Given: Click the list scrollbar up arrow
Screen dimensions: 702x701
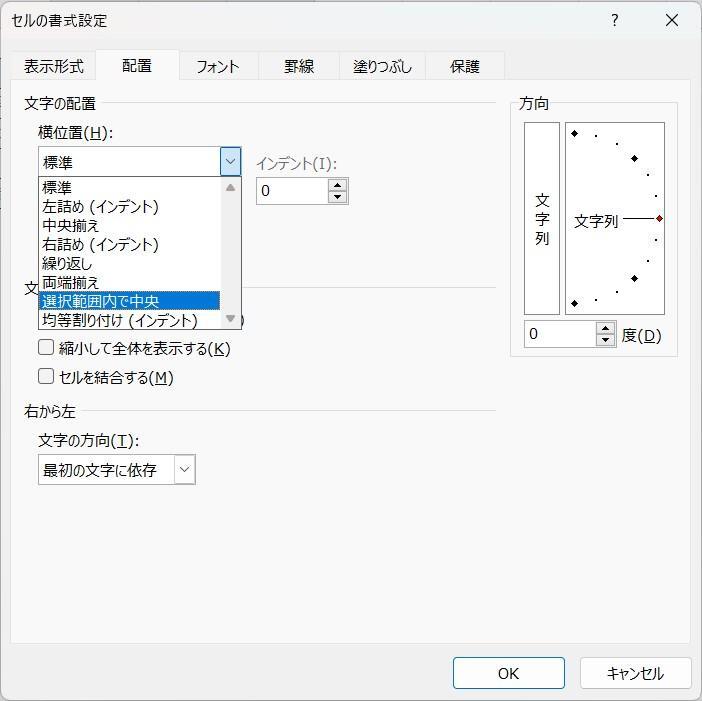Looking at the screenshot, I should pyautogui.click(x=231, y=188).
